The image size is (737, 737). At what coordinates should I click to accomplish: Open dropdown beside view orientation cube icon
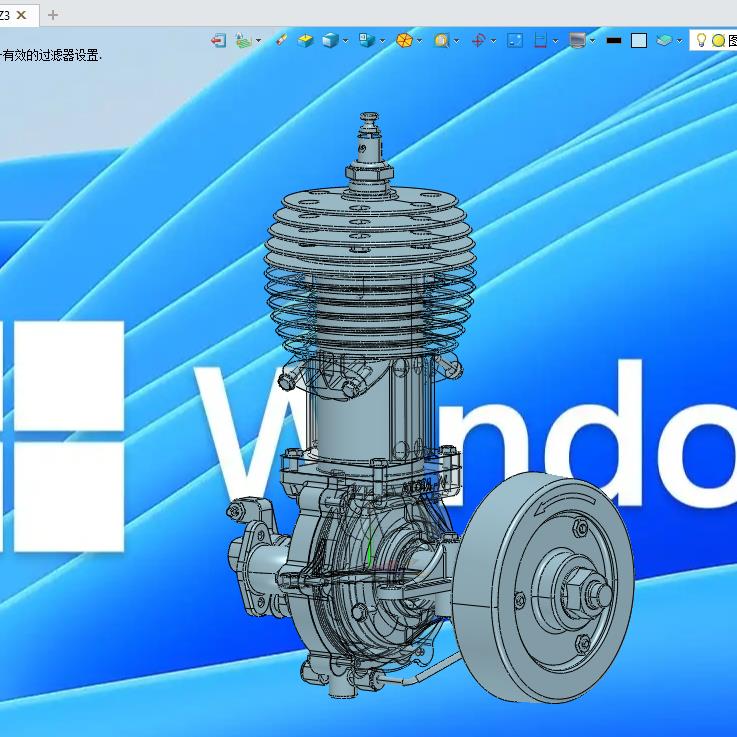click(382, 41)
